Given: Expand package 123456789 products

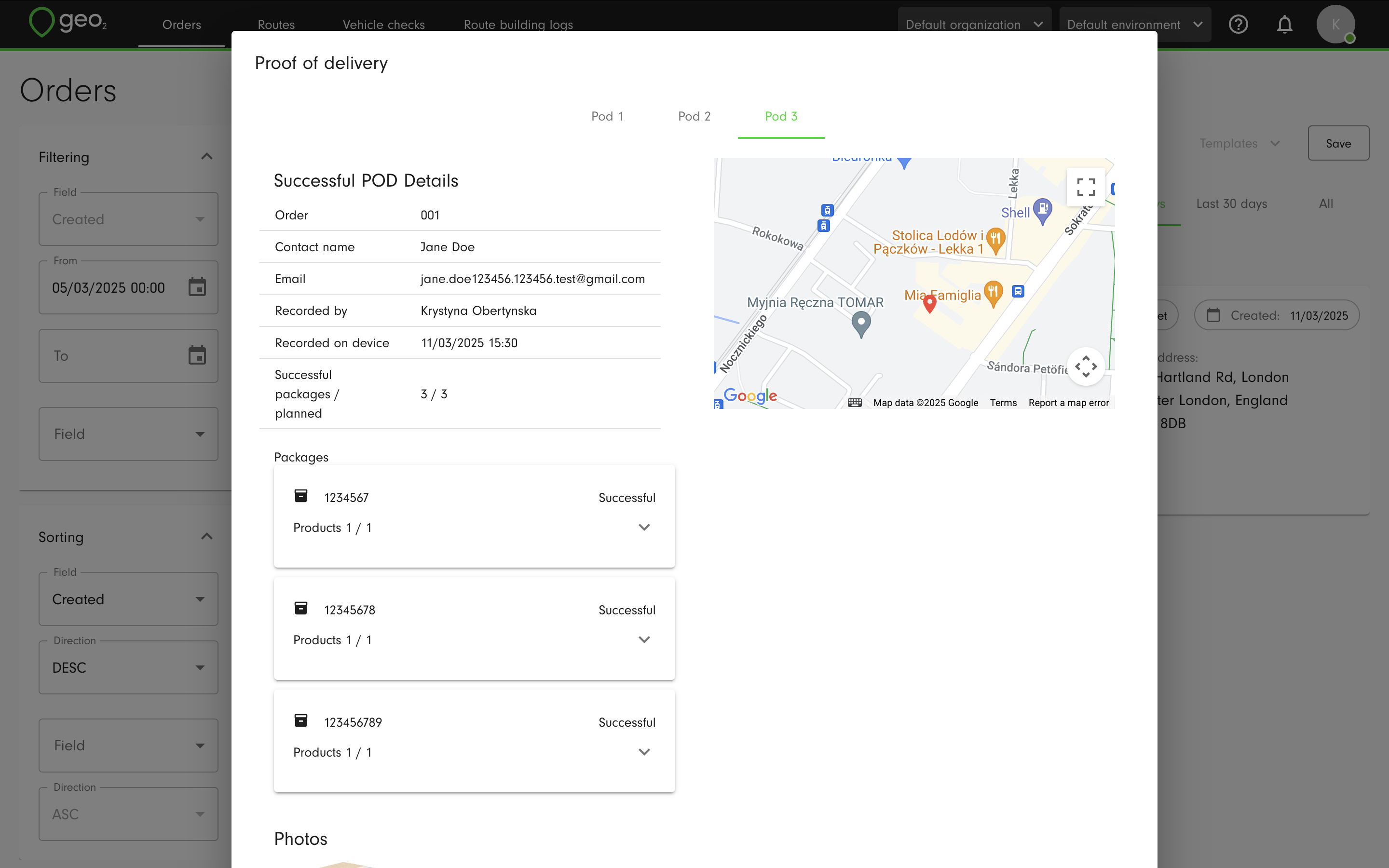Looking at the screenshot, I should pos(644,752).
